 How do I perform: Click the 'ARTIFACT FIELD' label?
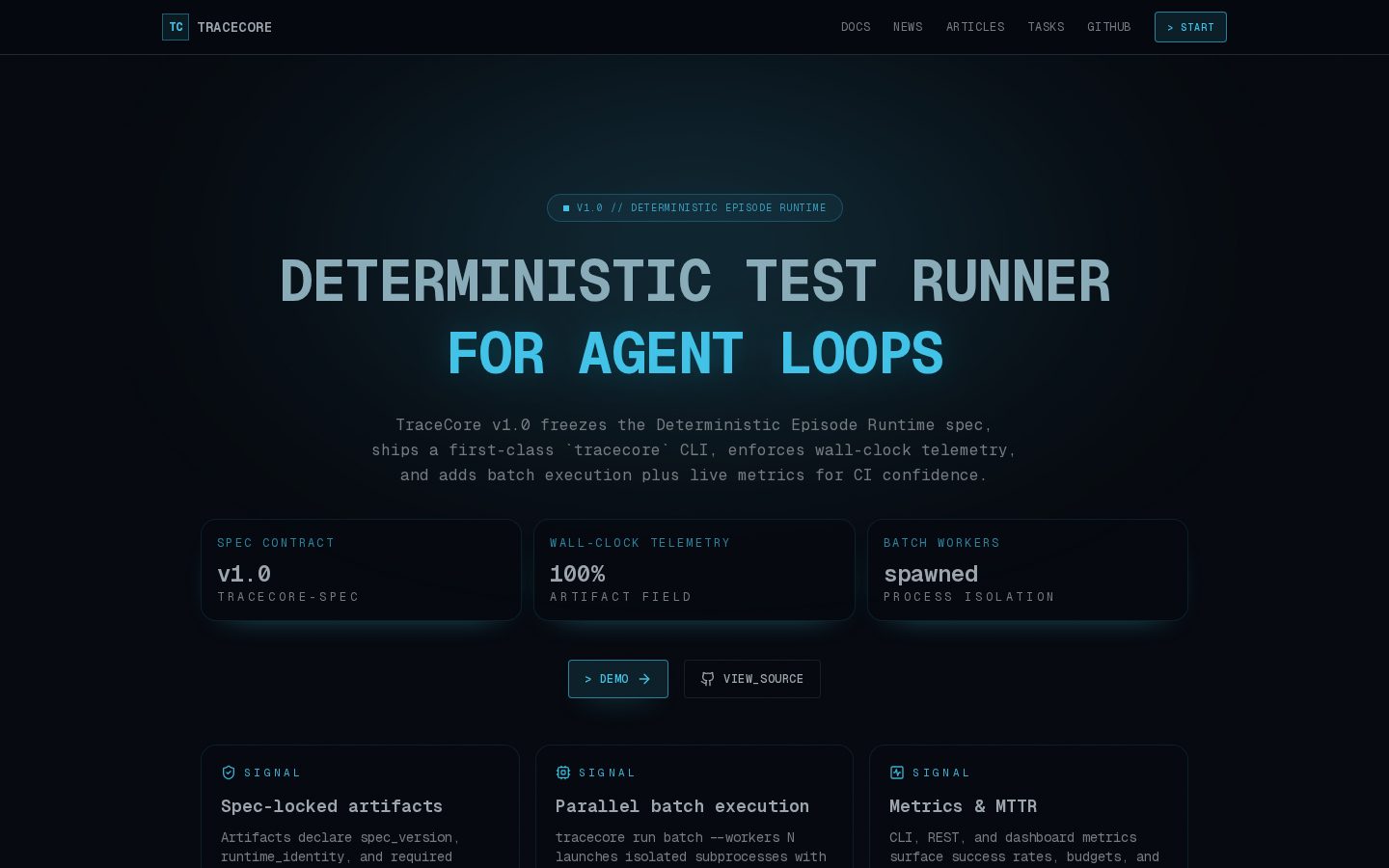pos(621,597)
